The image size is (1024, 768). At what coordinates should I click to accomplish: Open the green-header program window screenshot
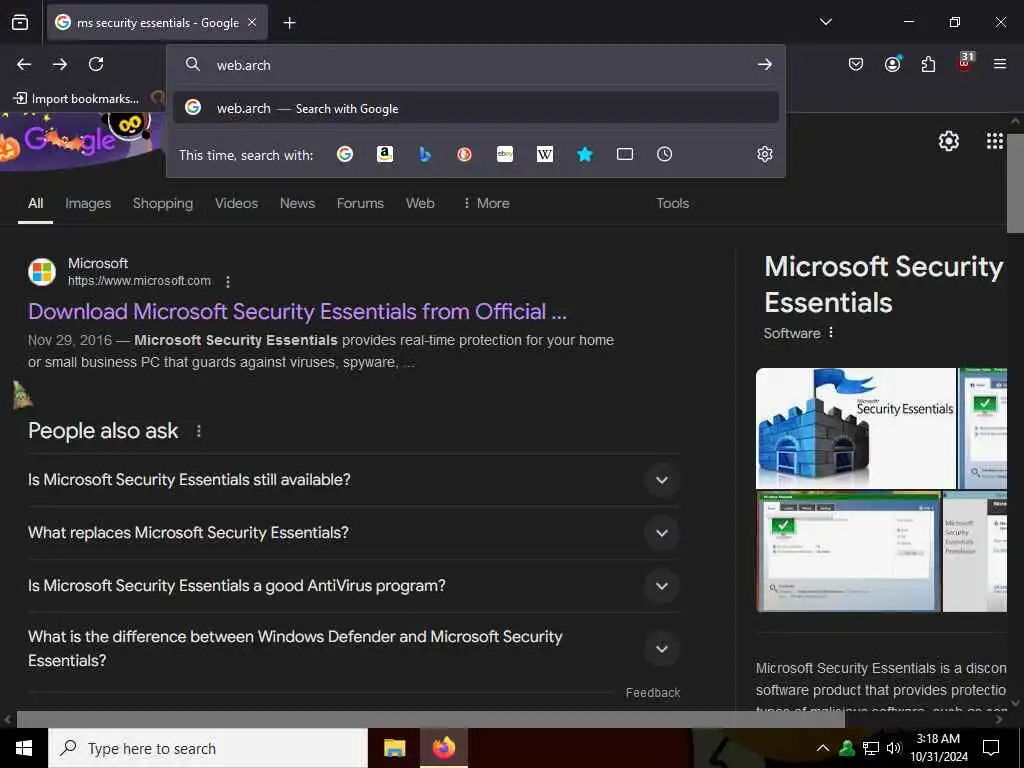848,552
